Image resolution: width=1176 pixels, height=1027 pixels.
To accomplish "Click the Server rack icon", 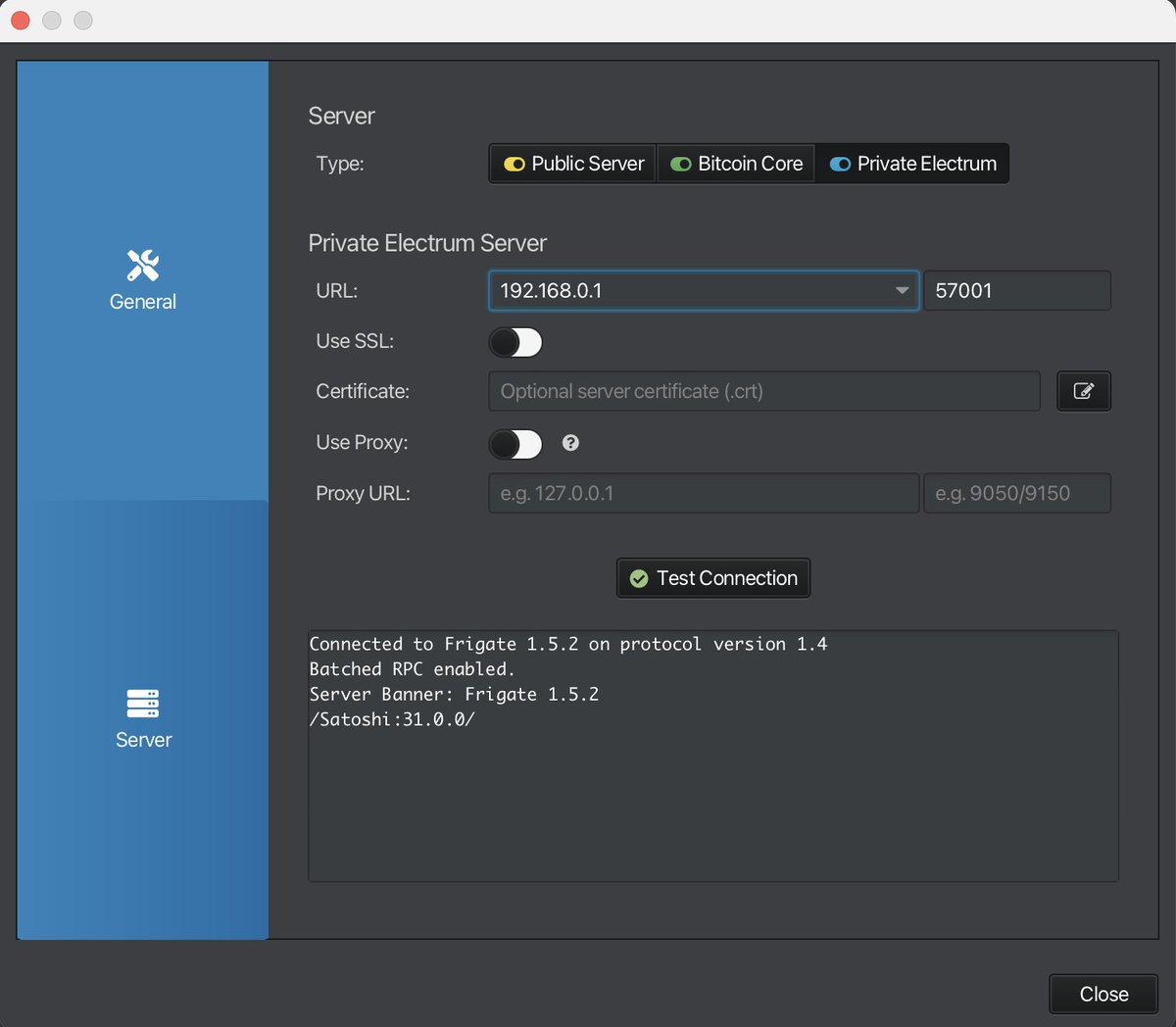I will (143, 704).
